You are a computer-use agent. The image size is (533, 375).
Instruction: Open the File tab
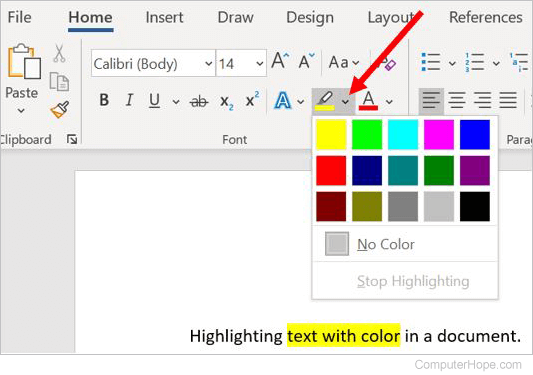point(20,17)
